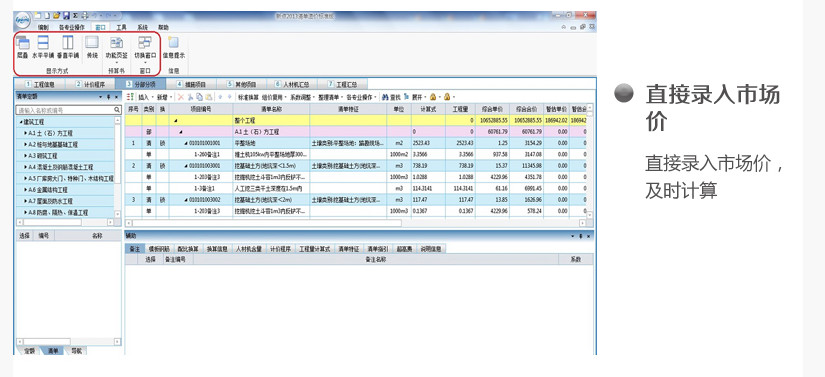
Task: Switch to the 5 其他项目 tab
Action: tap(242, 84)
